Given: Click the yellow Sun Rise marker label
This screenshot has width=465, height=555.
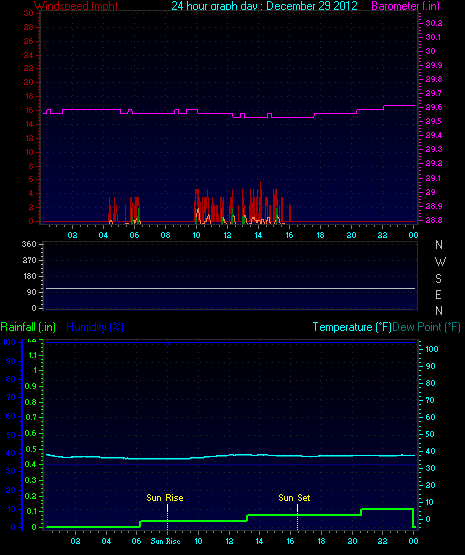Looking at the screenshot, I should coord(165,498).
